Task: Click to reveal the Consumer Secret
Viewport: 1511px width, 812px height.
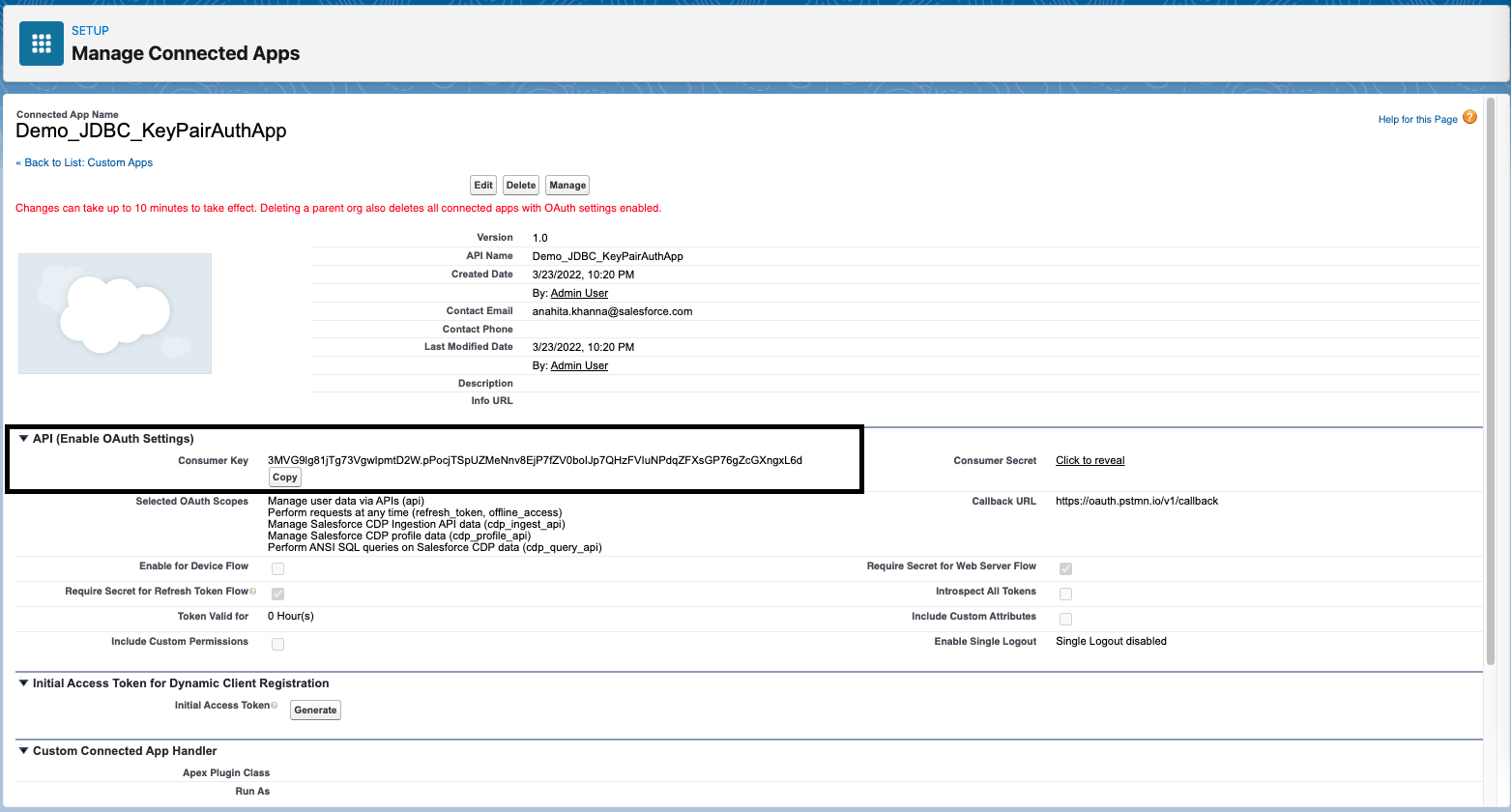Action: [x=1090, y=460]
